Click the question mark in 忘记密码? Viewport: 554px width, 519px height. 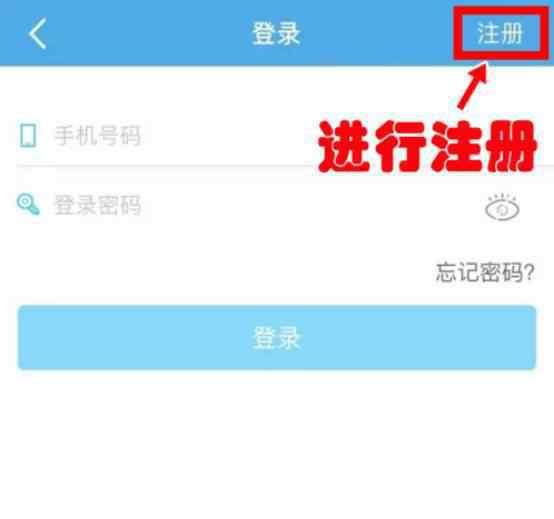point(529,272)
